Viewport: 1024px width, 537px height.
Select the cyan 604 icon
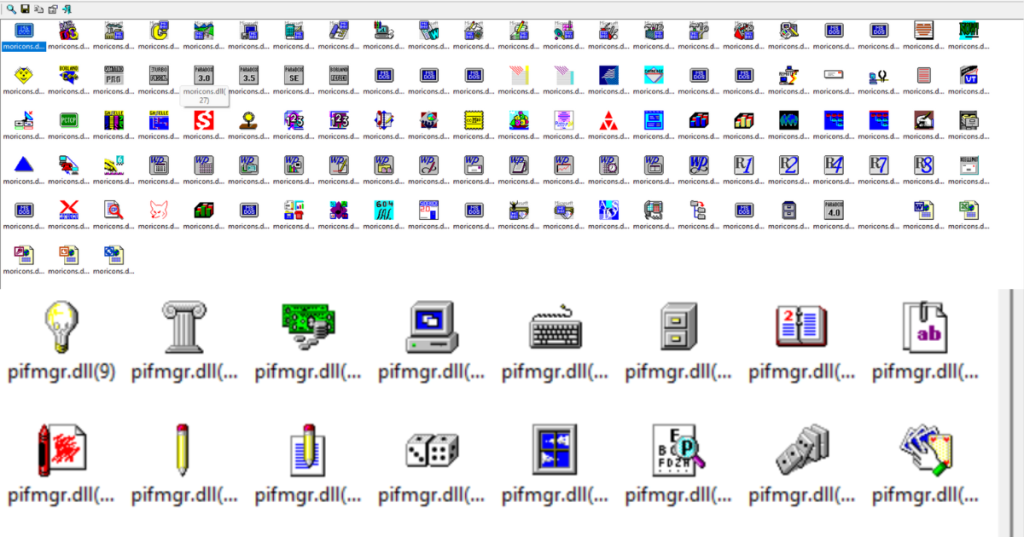coord(384,210)
